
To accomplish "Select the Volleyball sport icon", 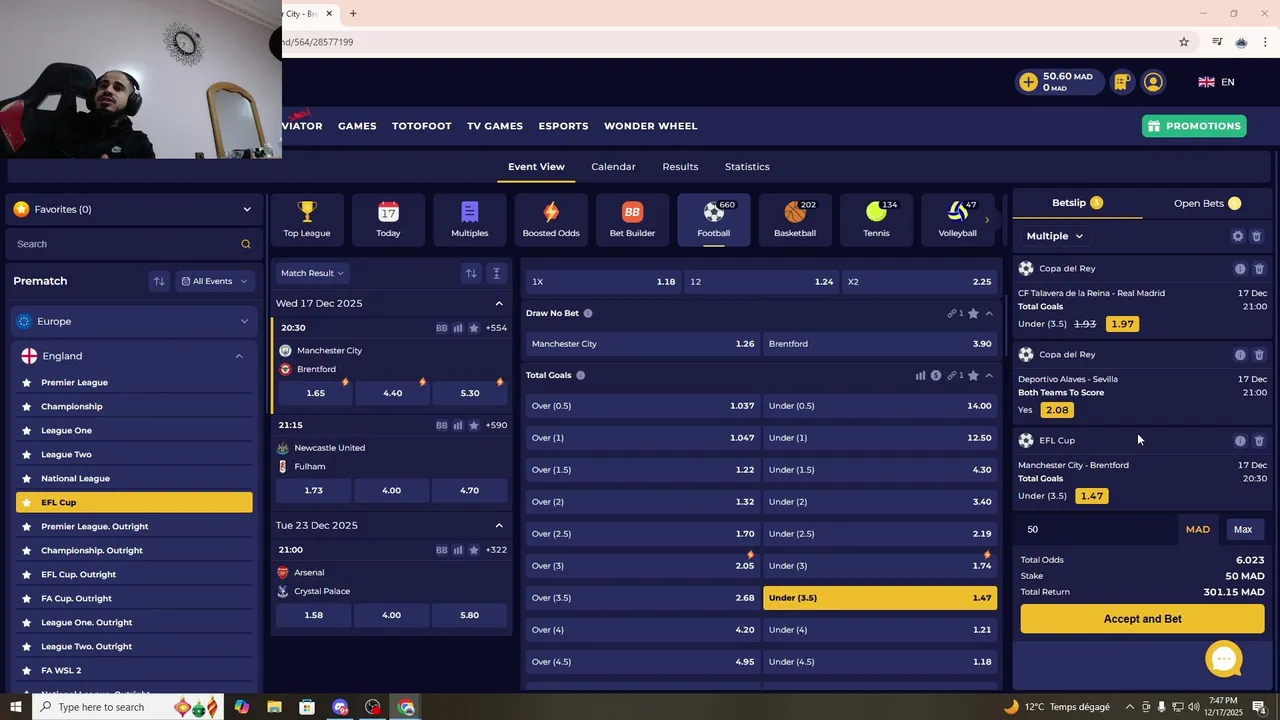I will click(x=957, y=218).
